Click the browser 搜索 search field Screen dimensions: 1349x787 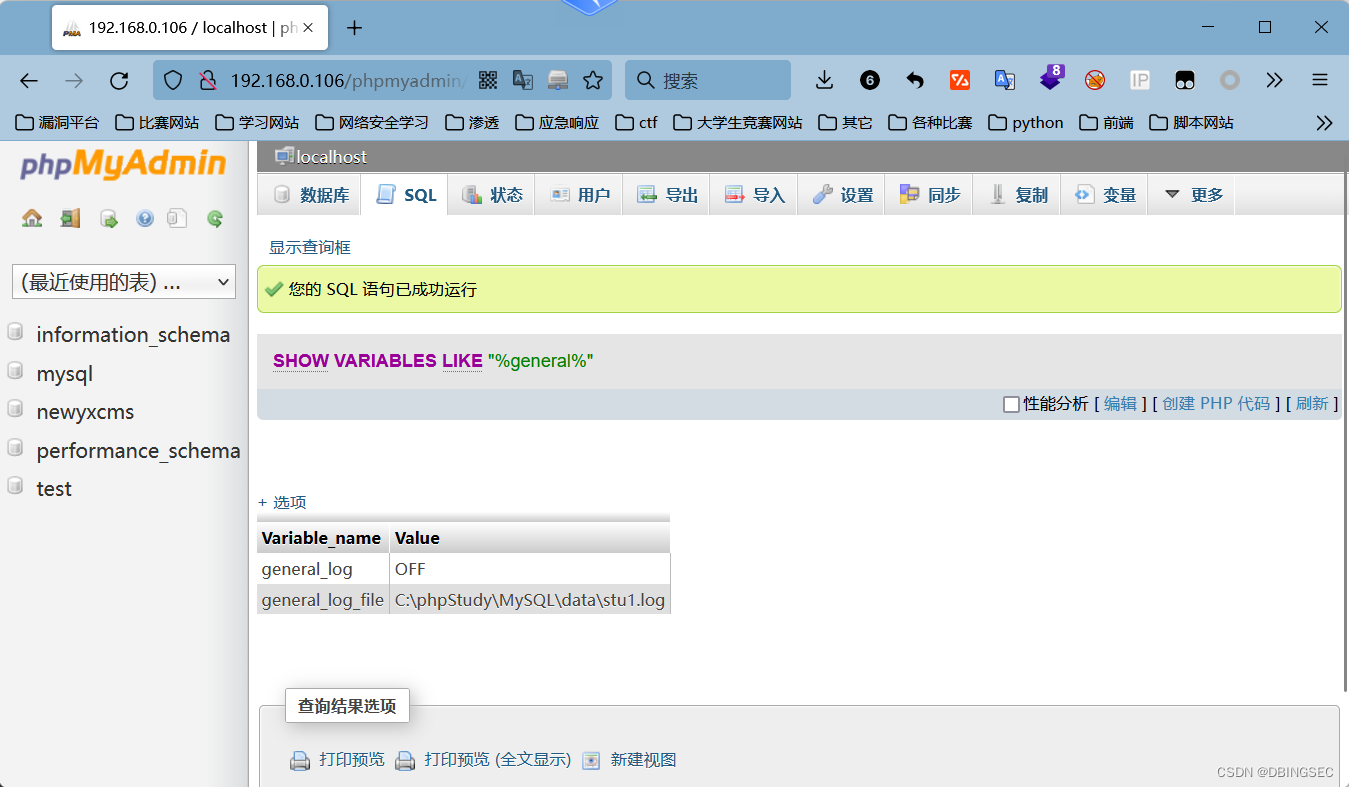708,80
